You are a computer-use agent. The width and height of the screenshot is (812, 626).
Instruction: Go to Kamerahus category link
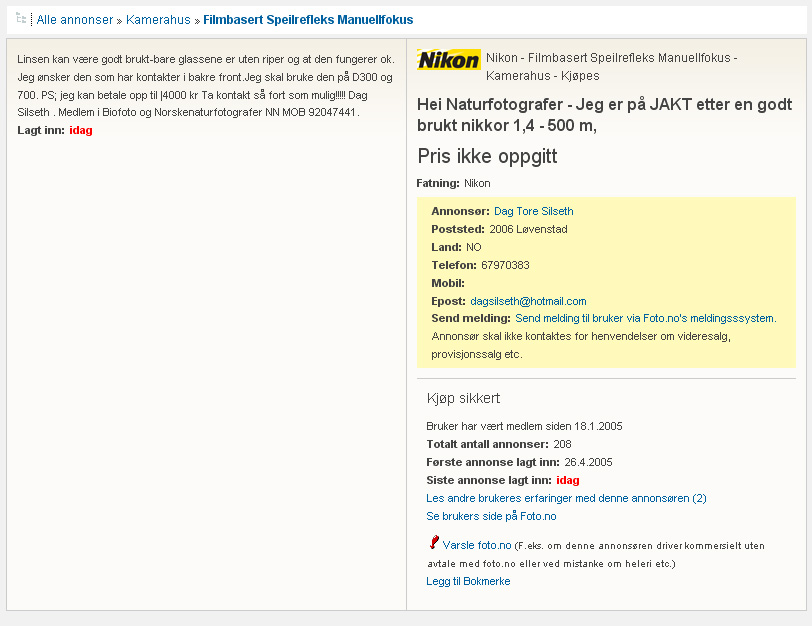(x=158, y=20)
